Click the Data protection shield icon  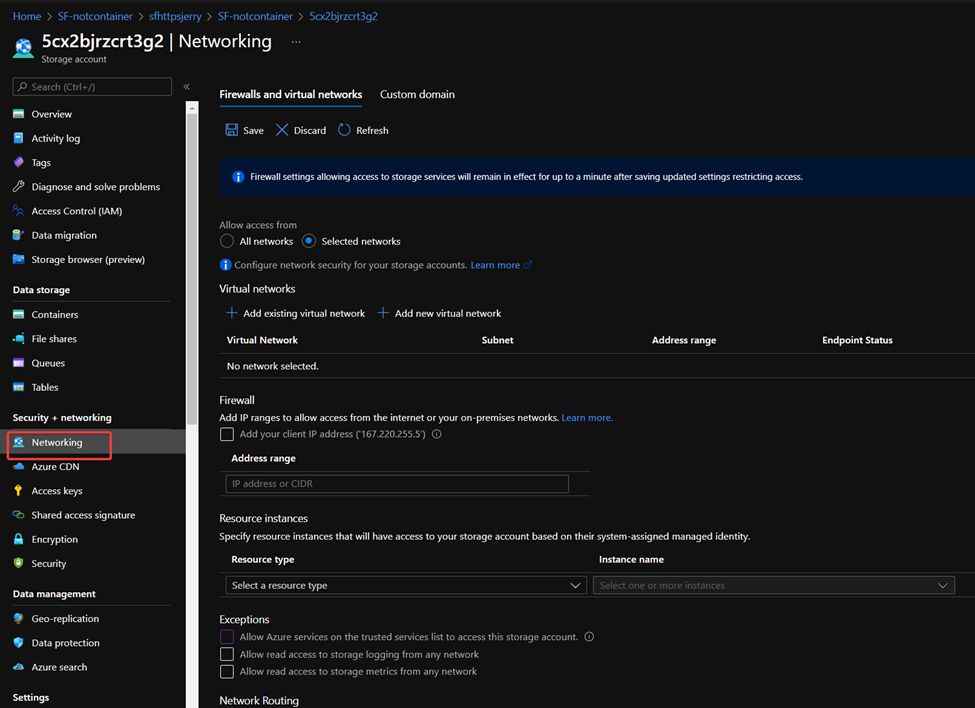tap(19, 643)
